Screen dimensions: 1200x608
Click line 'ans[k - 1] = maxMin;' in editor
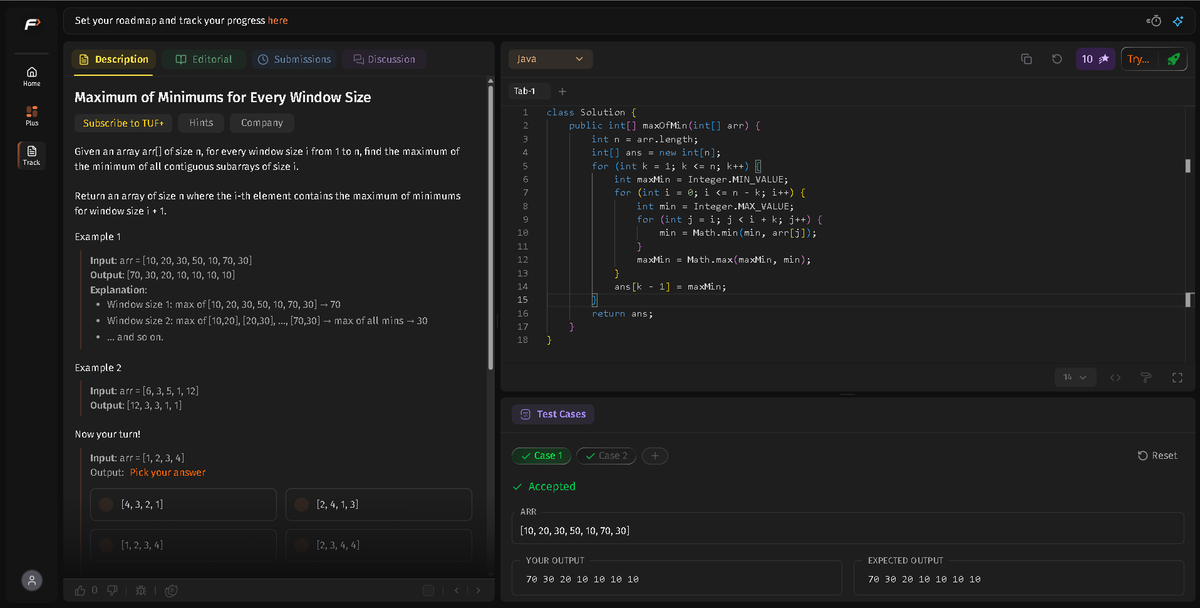click(669, 287)
